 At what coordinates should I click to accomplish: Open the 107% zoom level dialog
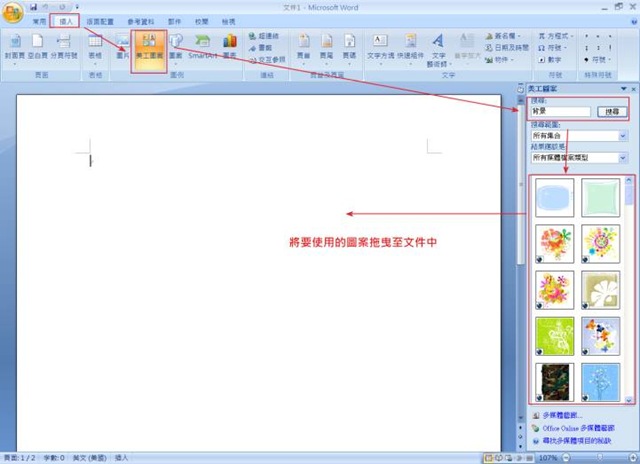click(x=548, y=458)
